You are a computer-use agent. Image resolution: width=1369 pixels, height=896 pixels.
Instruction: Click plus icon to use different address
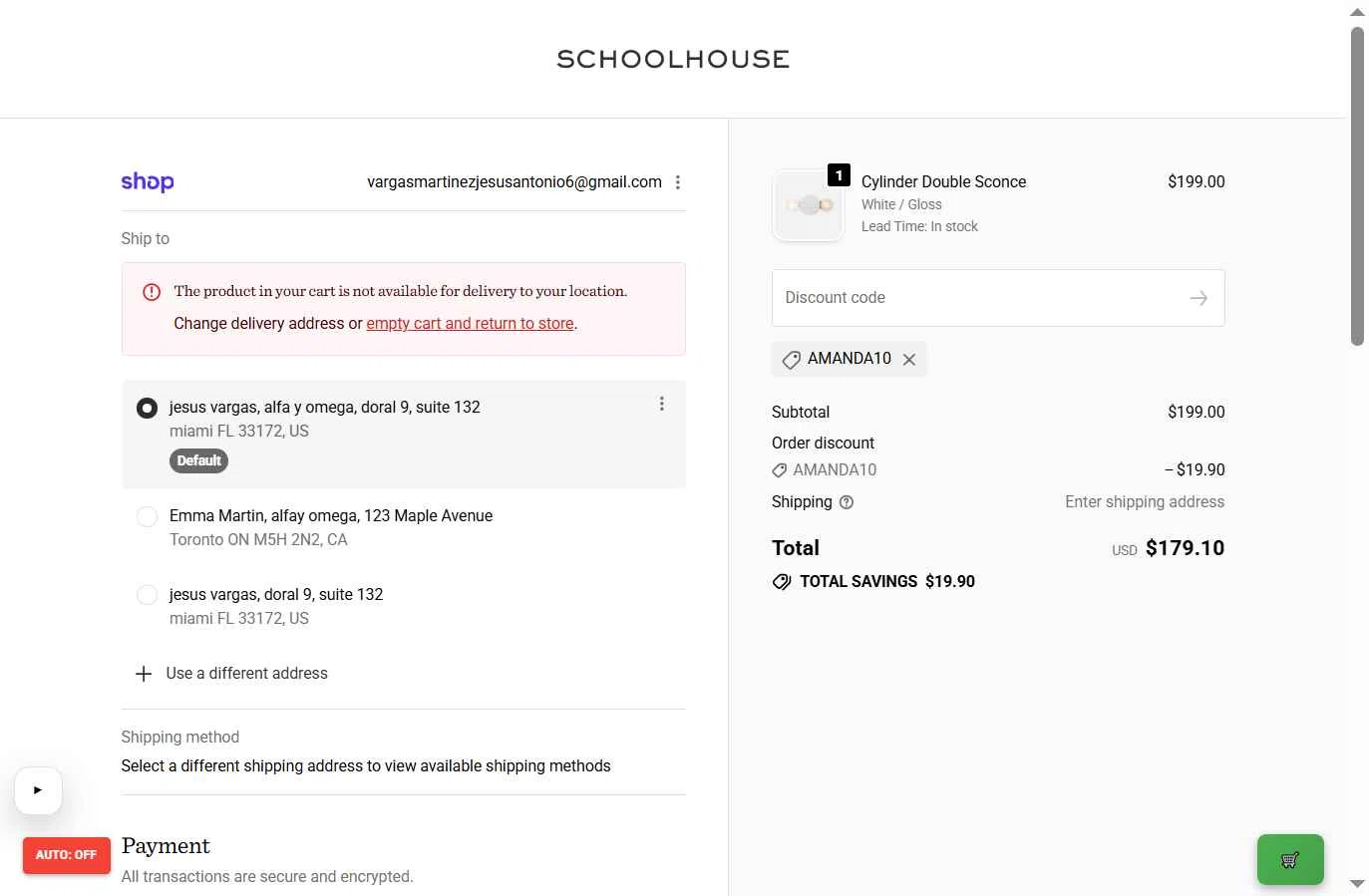click(x=144, y=674)
